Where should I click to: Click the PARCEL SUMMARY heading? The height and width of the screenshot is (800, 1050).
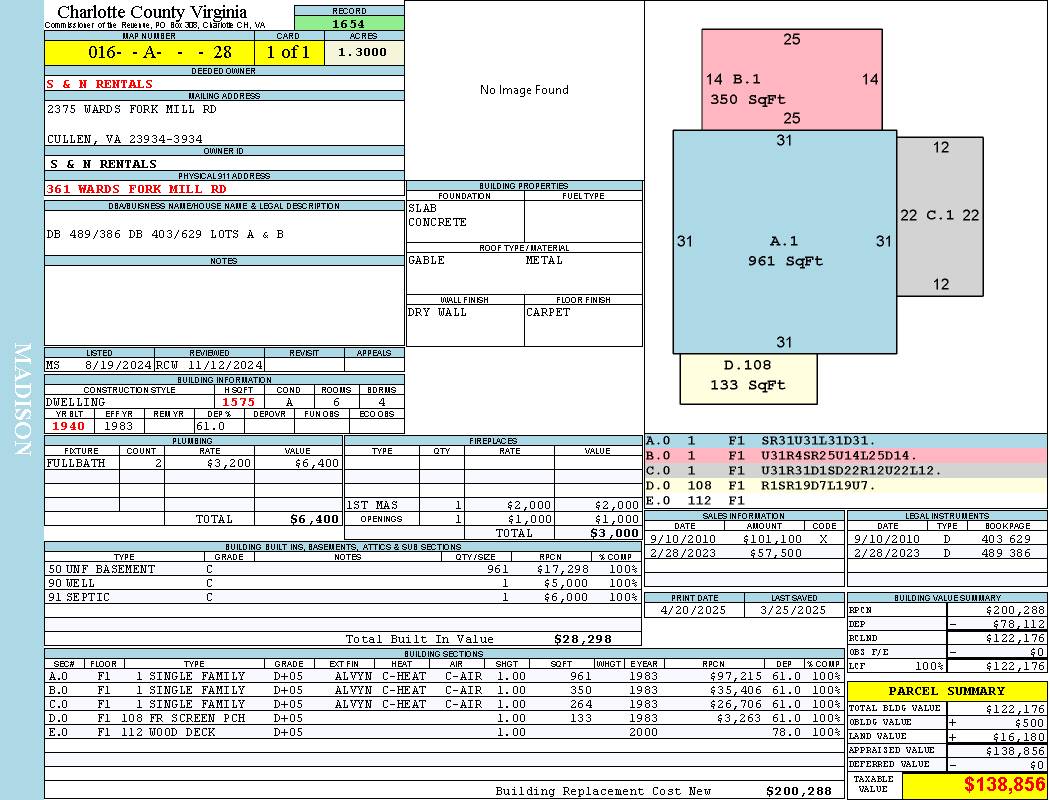pyautogui.click(x=946, y=691)
